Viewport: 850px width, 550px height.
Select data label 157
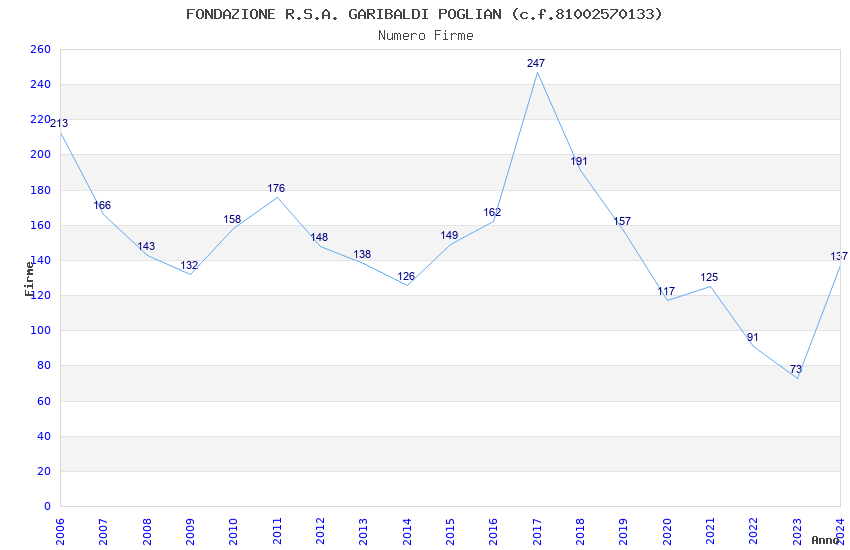click(622, 221)
